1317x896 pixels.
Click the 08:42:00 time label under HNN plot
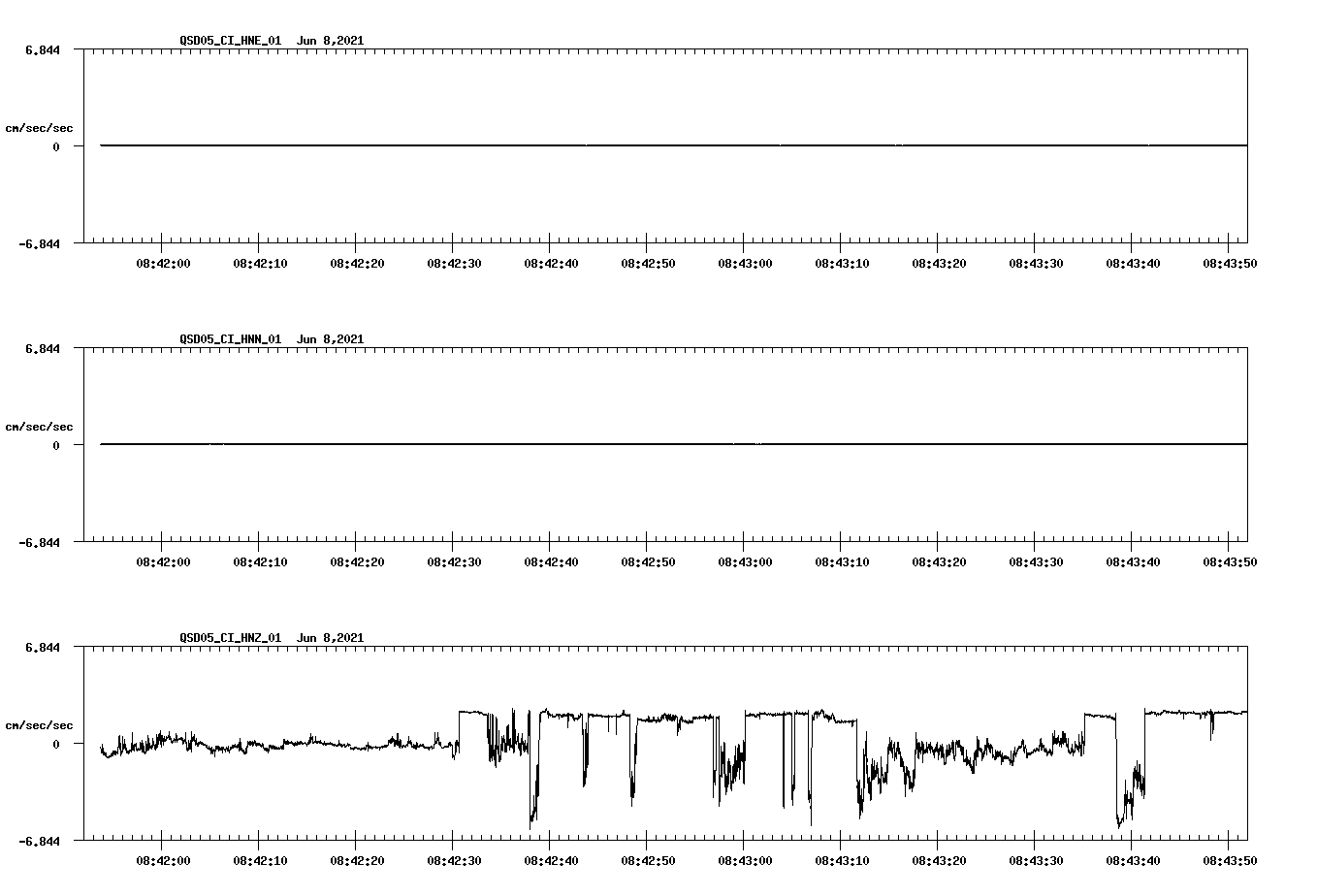pyautogui.click(x=163, y=561)
